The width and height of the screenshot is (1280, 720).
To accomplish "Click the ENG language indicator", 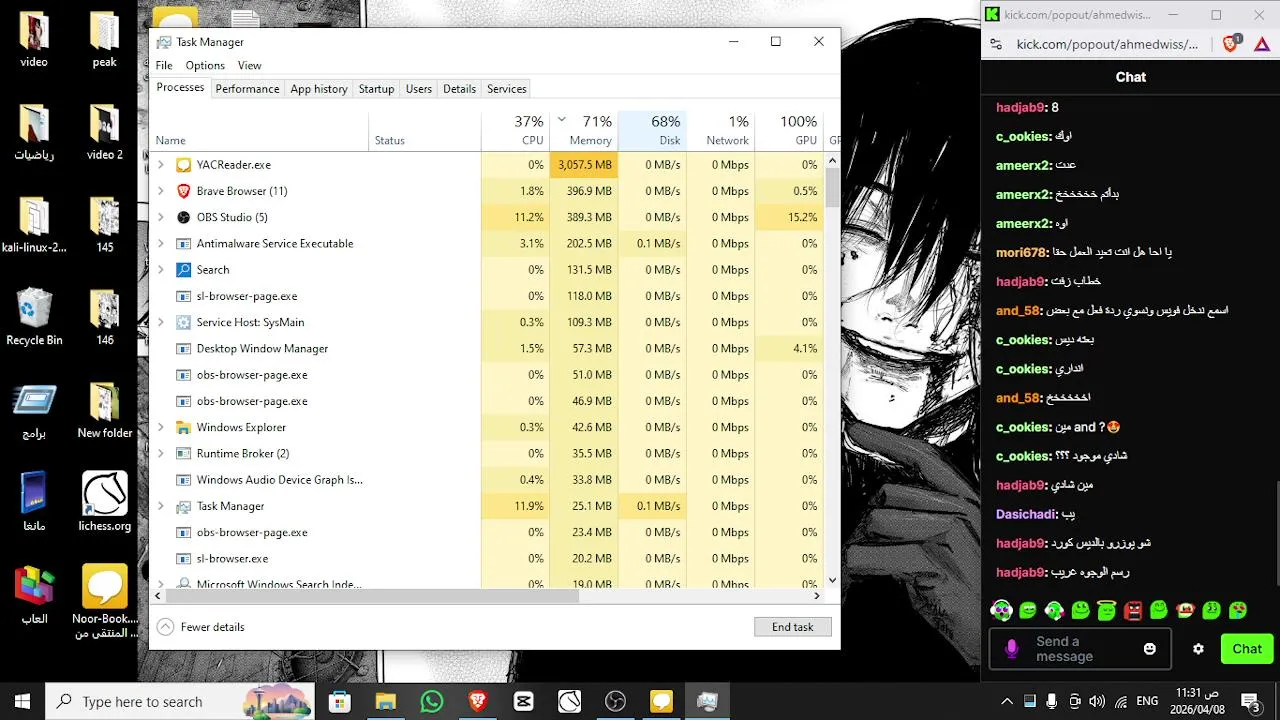I will 1147,701.
